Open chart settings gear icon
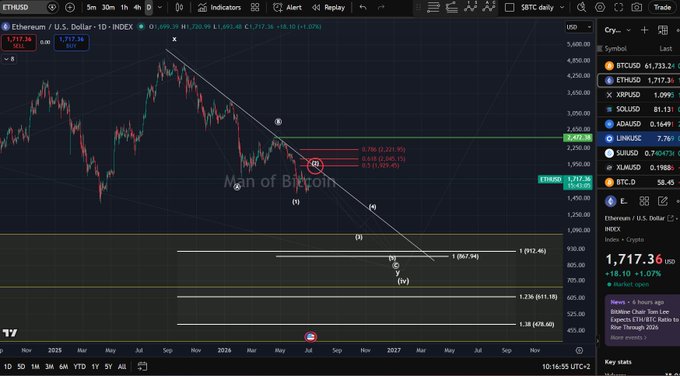 [600, 7]
